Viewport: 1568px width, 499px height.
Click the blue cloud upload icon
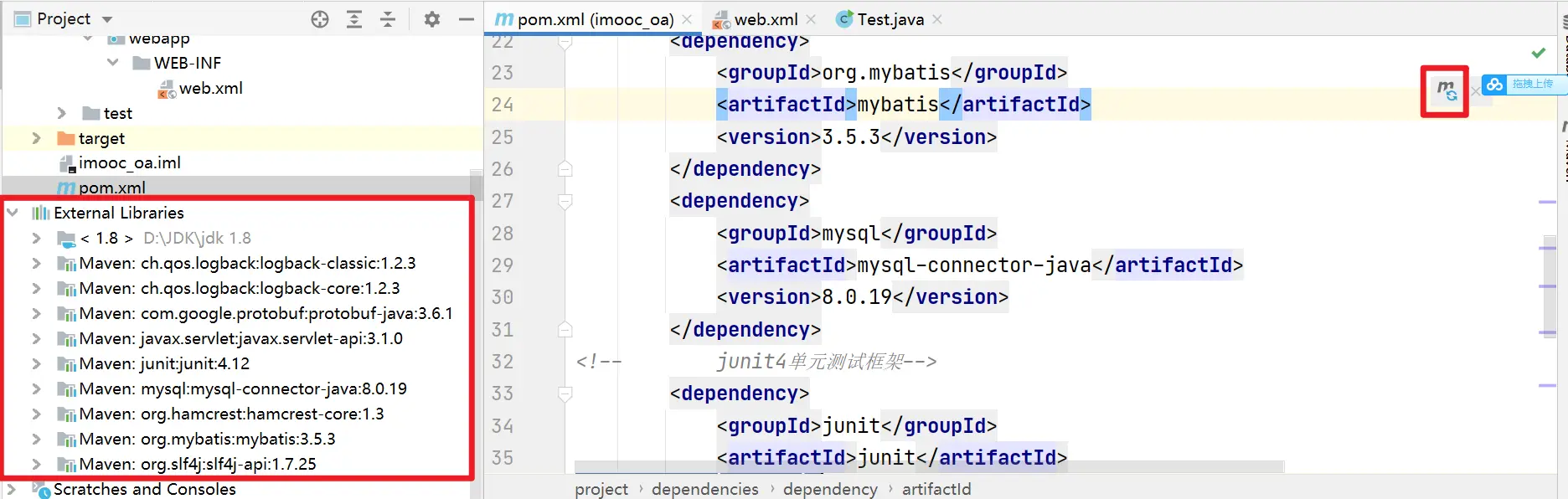point(1495,85)
